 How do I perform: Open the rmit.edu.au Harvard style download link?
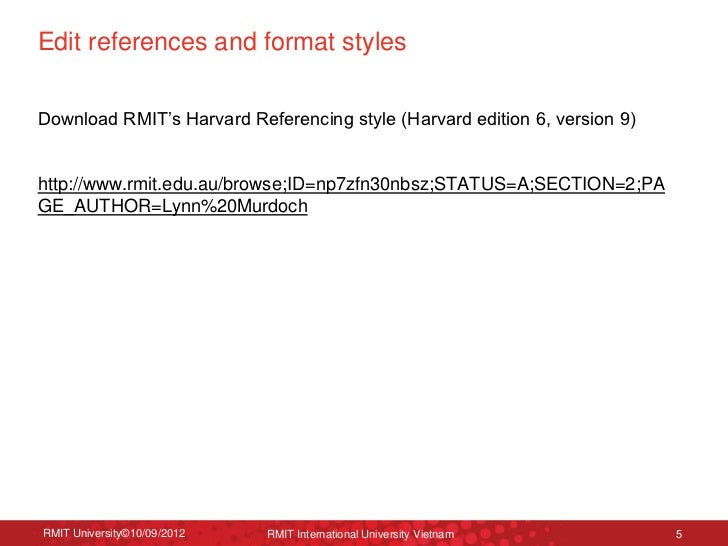[351, 195]
